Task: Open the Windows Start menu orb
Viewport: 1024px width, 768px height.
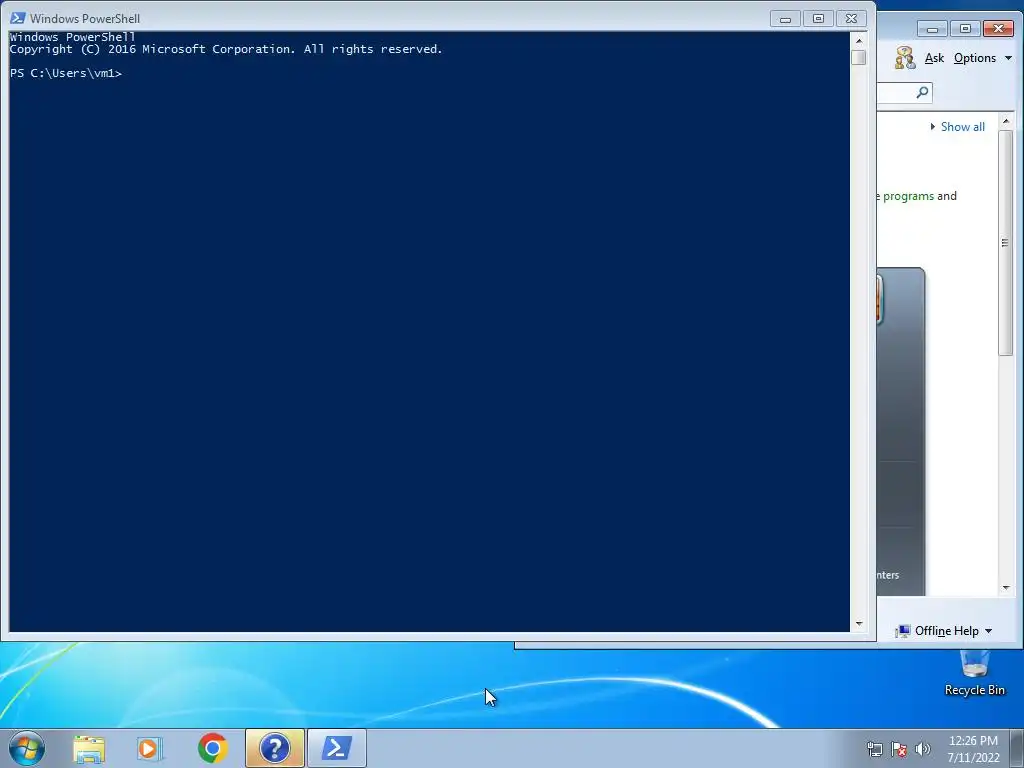Action: point(27,748)
